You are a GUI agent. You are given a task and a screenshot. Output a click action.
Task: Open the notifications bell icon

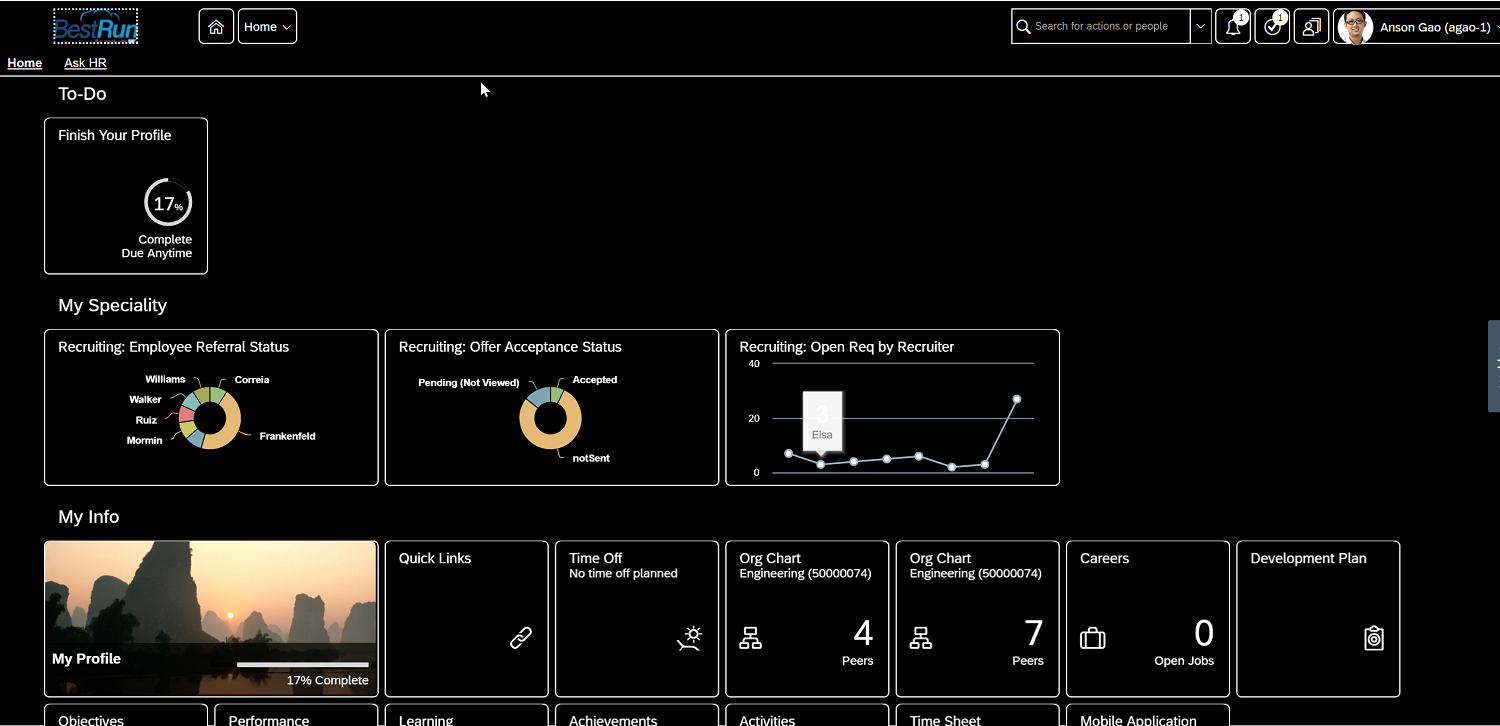[1233, 27]
